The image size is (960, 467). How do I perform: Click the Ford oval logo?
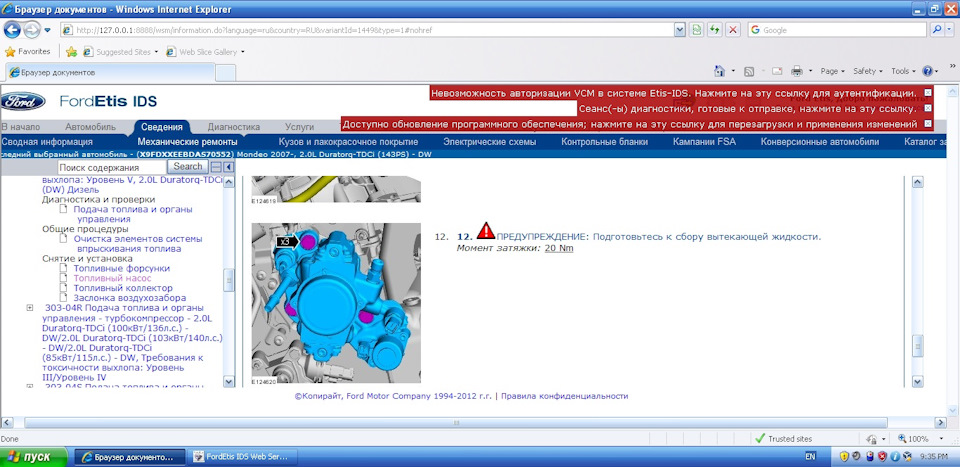click(23, 101)
